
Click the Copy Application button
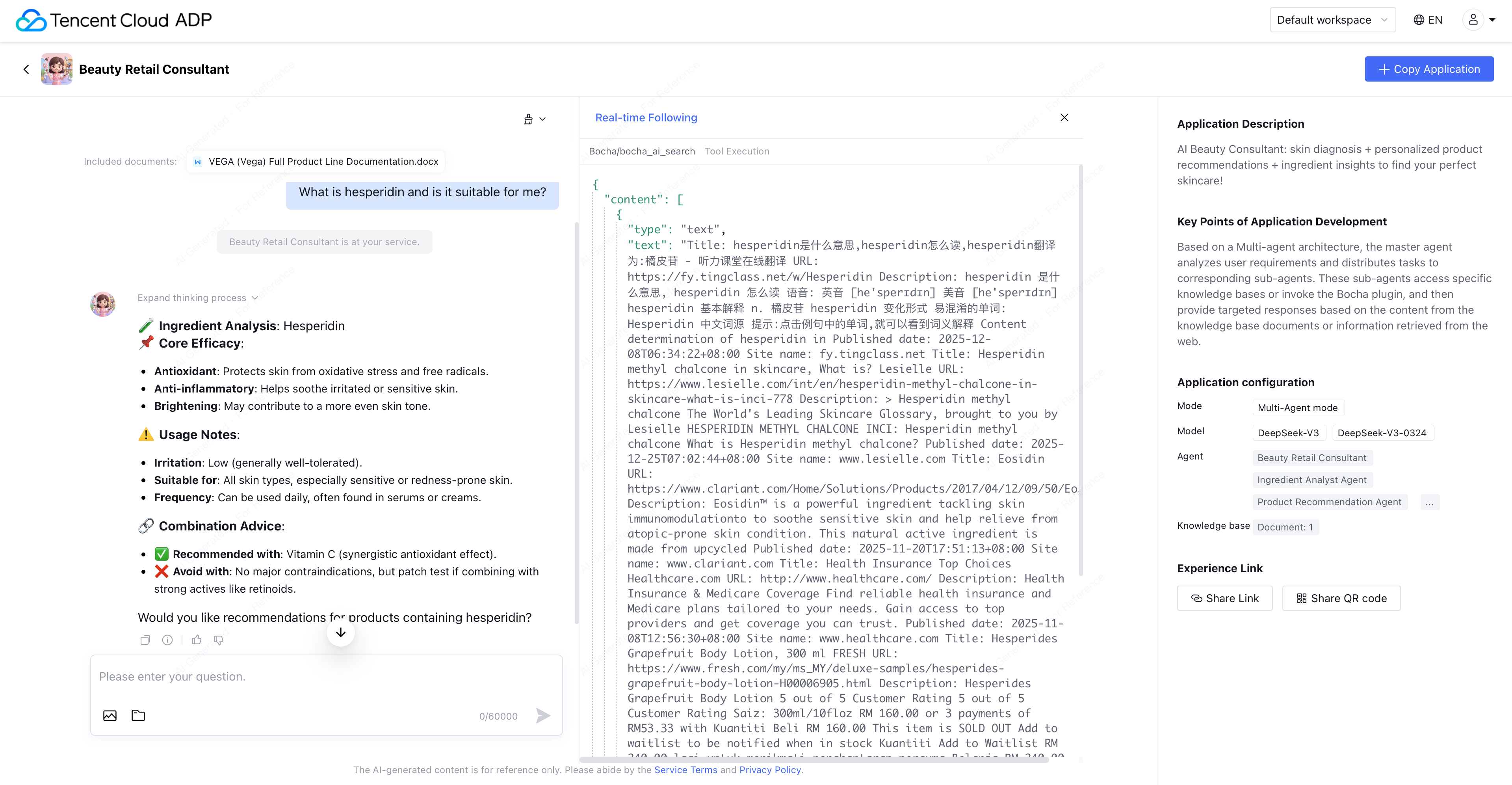tap(1428, 69)
